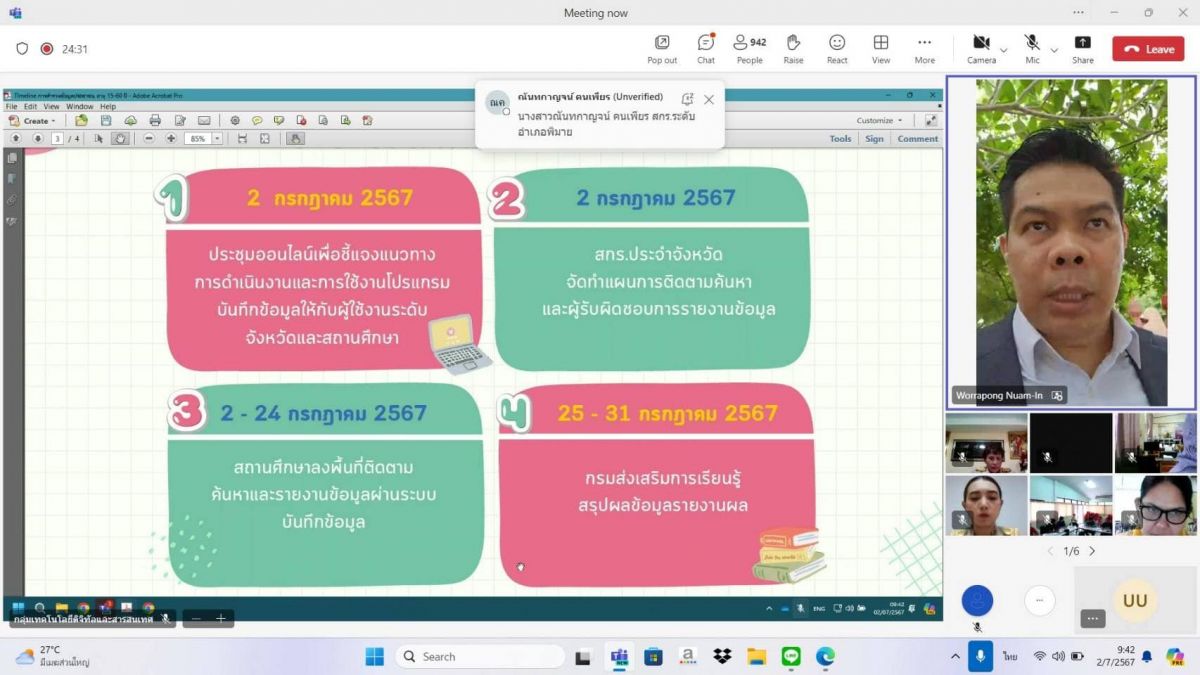This screenshot has height=675, width=1200.
Task: Open the View layout menu
Action: click(x=880, y=48)
